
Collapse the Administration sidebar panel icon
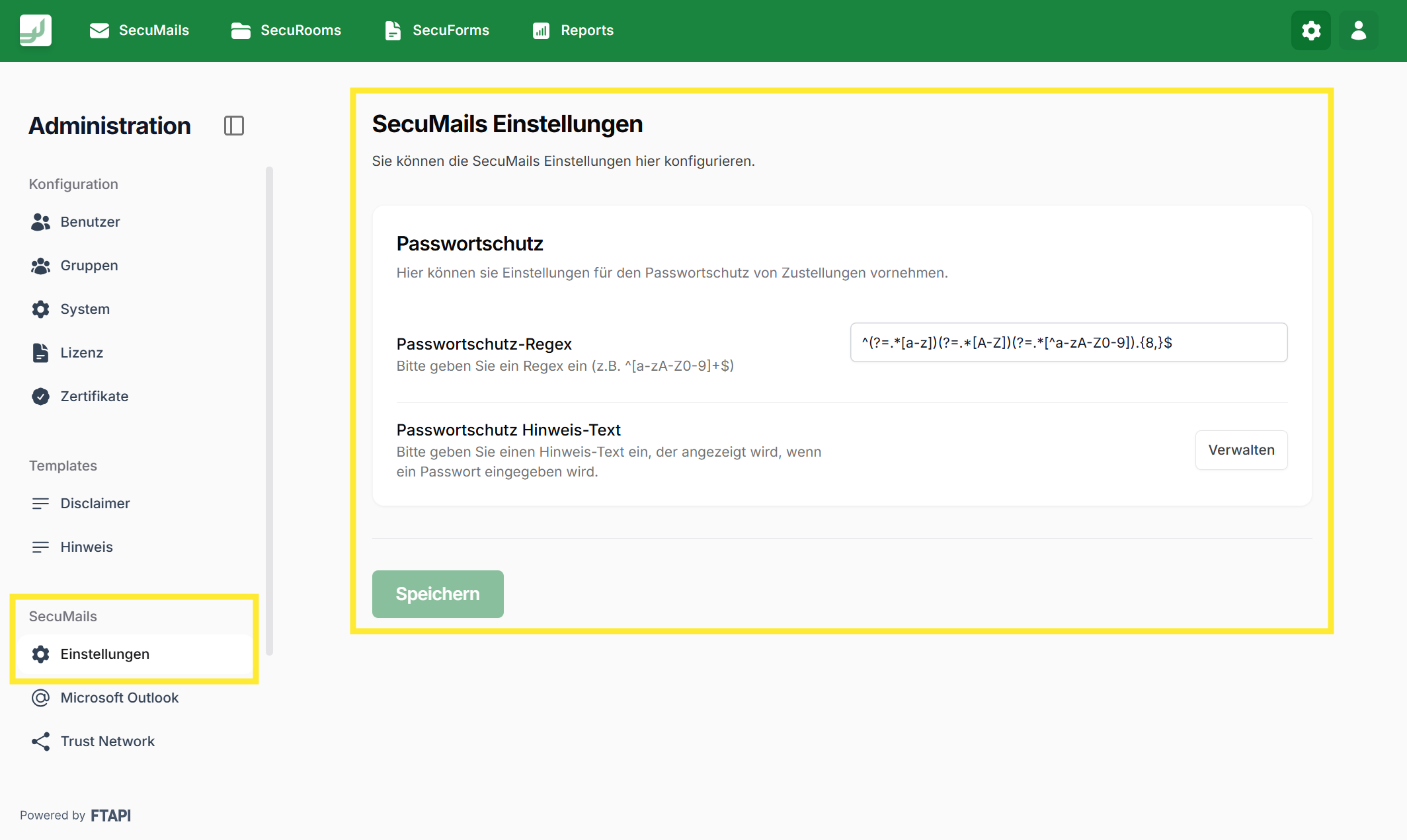(234, 126)
